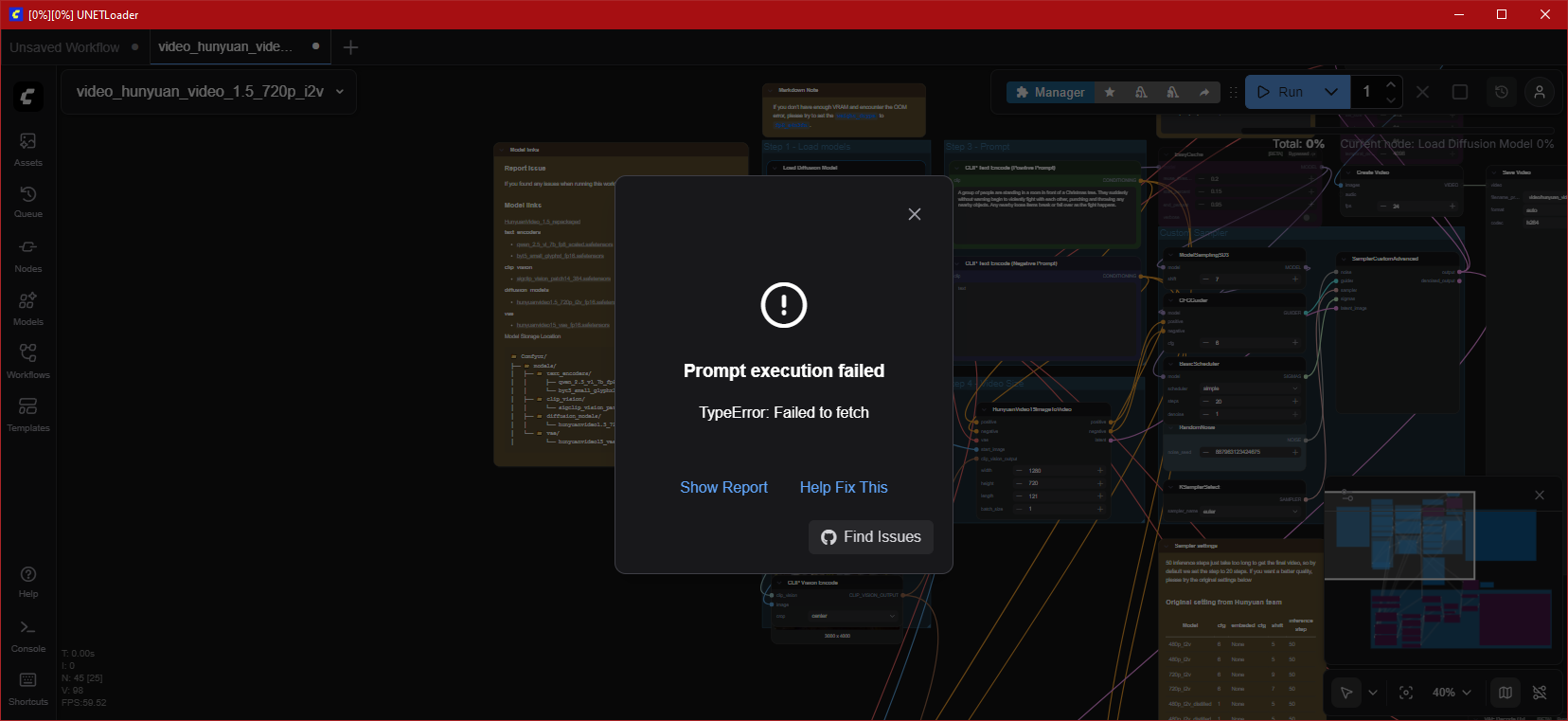Select the video_hunyuan_vide... workflow tab
This screenshot has height=721, width=1568.
tap(240, 46)
